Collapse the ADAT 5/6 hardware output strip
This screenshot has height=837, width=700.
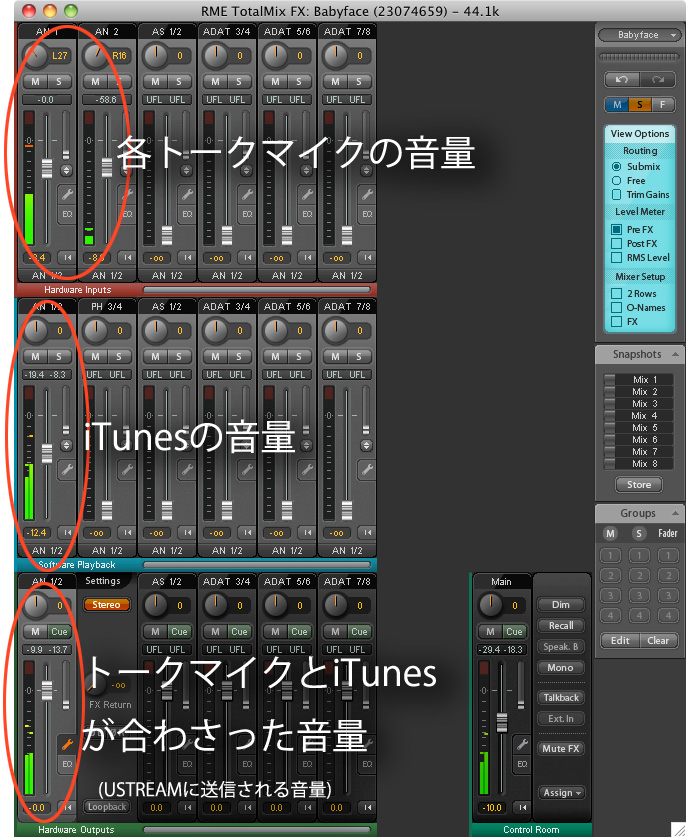307,808
